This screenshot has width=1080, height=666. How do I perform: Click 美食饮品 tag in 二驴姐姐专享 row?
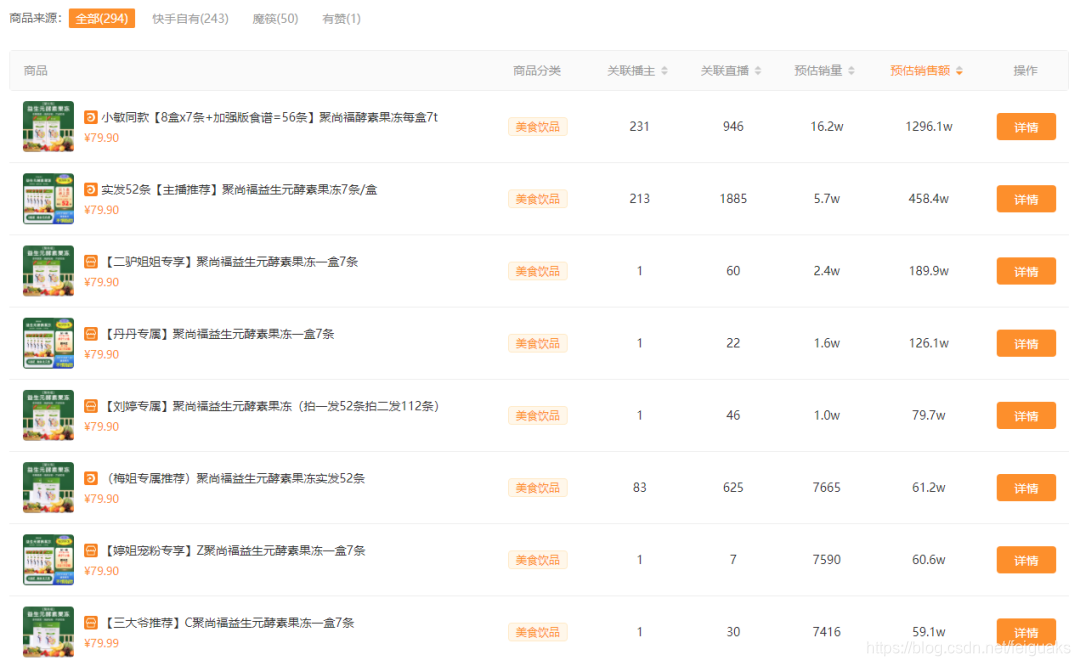(x=537, y=271)
